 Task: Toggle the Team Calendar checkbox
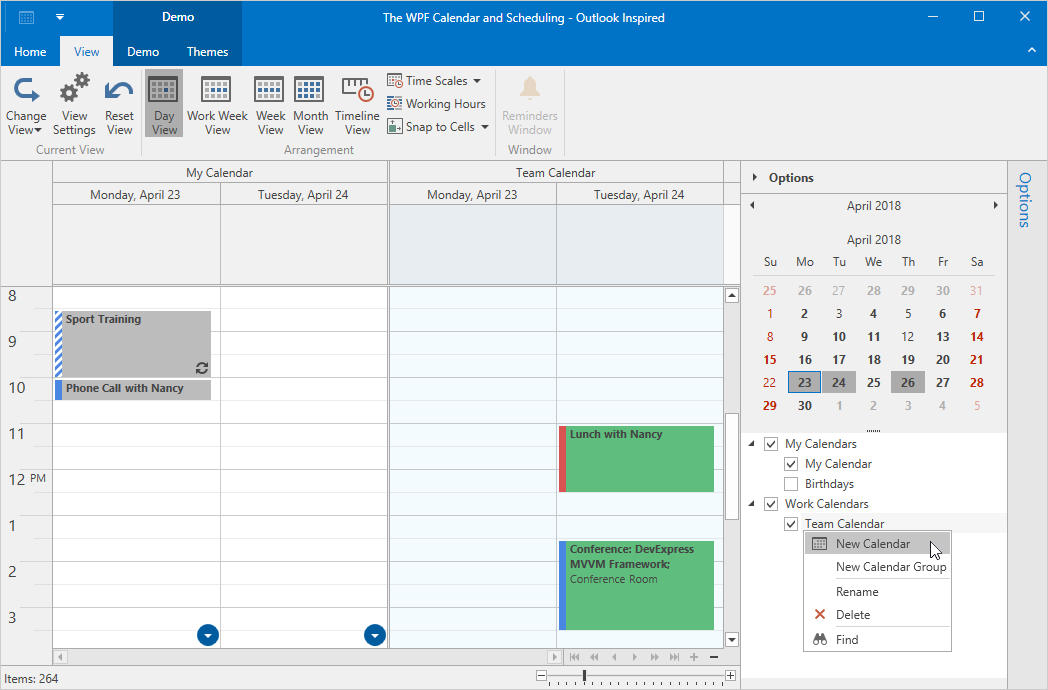click(x=791, y=524)
